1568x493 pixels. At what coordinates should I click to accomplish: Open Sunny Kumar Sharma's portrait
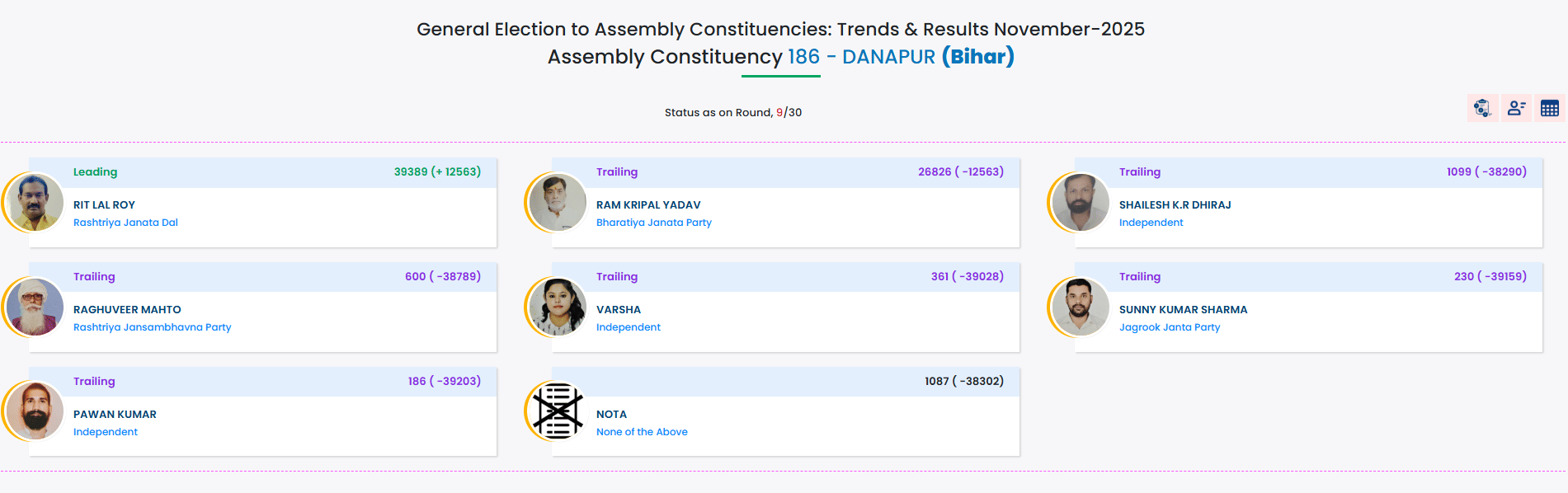[1081, 307]
